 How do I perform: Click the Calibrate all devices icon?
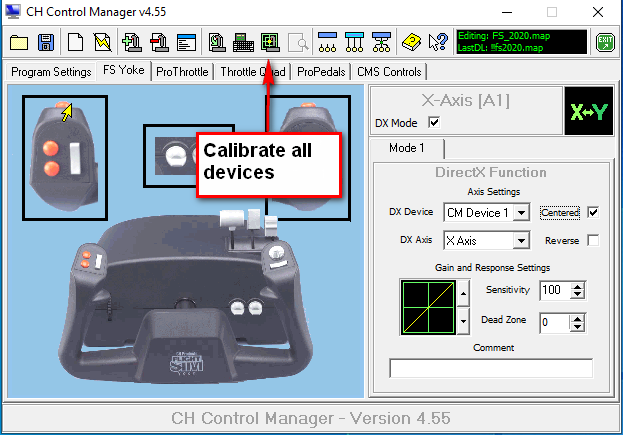coord(268,42)
